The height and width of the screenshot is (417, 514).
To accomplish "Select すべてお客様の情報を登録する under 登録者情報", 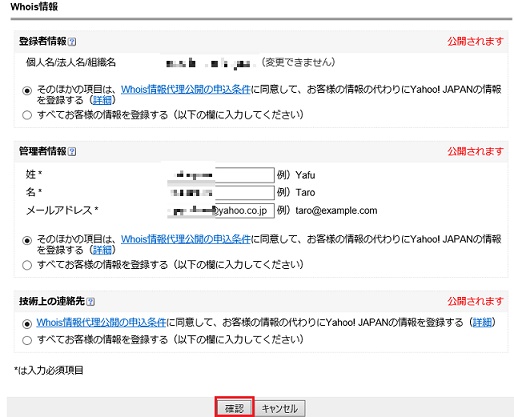I will tap(27, 115).
